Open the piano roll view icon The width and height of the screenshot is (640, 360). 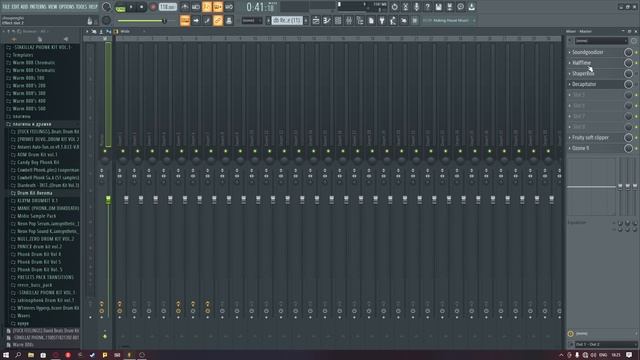point(327,20)
